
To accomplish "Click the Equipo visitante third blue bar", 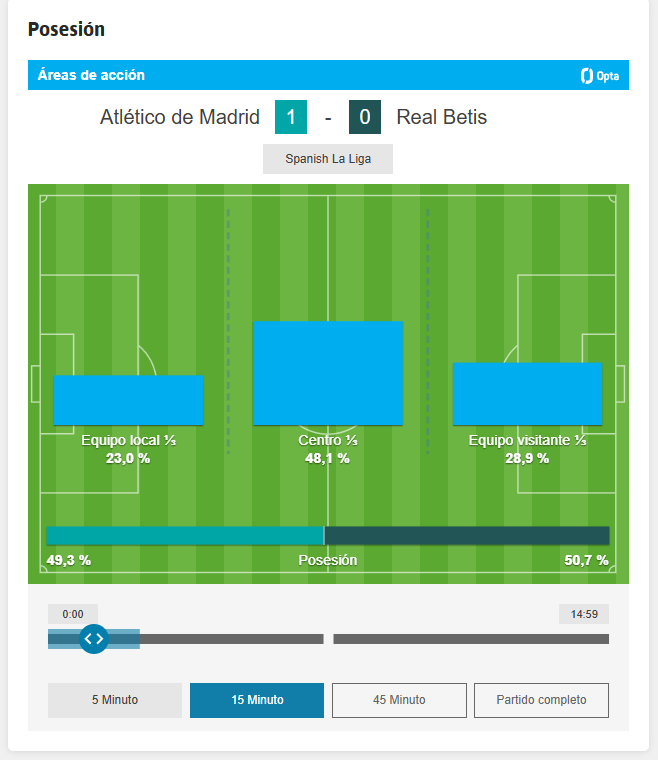I will coord(527,394).
